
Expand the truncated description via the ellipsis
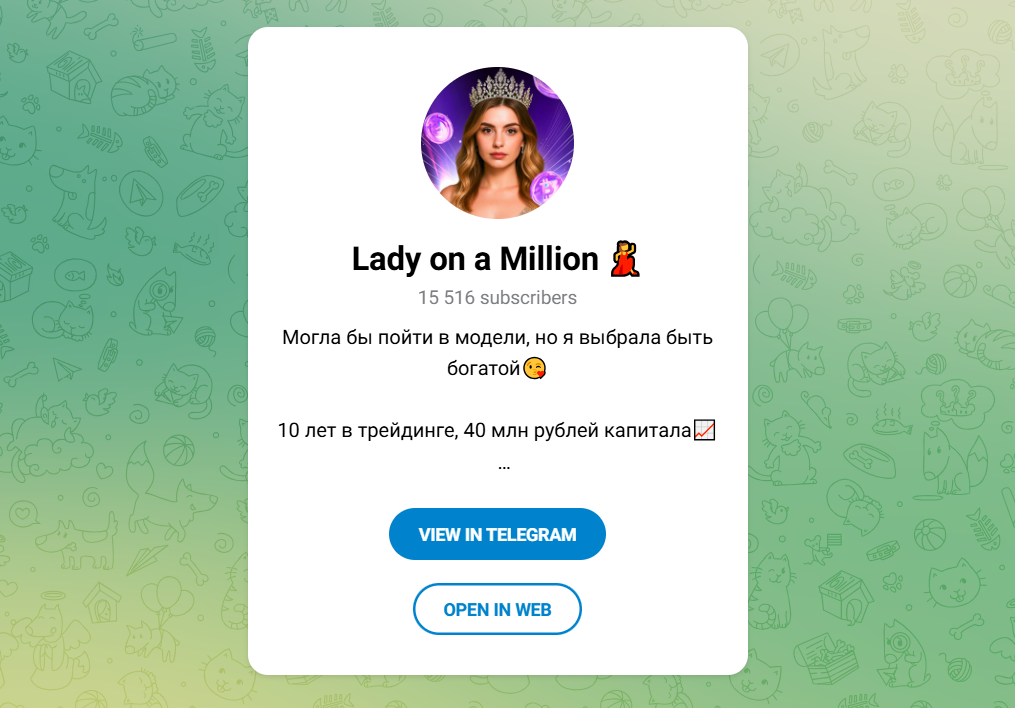tap(504, 465)
